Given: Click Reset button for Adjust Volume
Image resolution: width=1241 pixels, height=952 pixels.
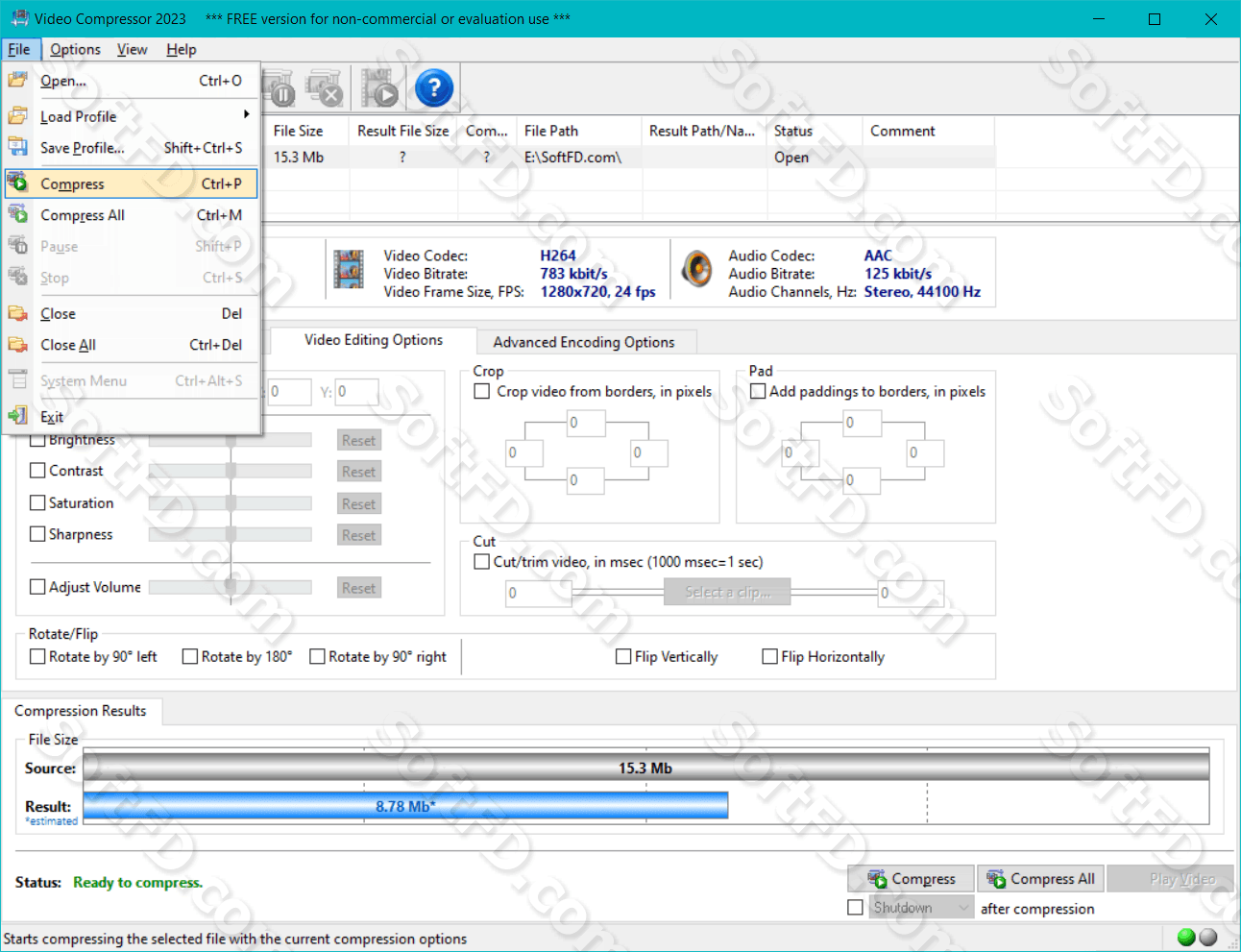Looking at the screenshot, I should (x=359, y=588).
